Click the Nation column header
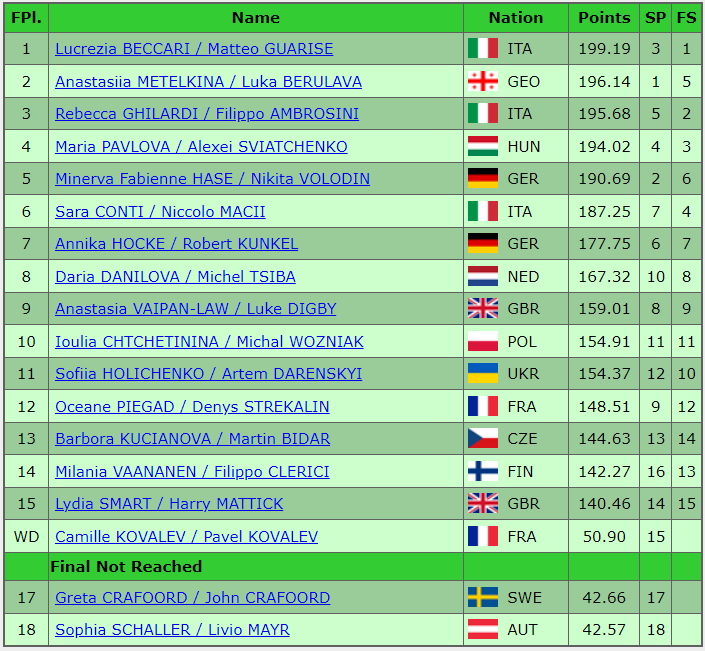This screenshot has width=705, height=651. (x=516, y=17)
